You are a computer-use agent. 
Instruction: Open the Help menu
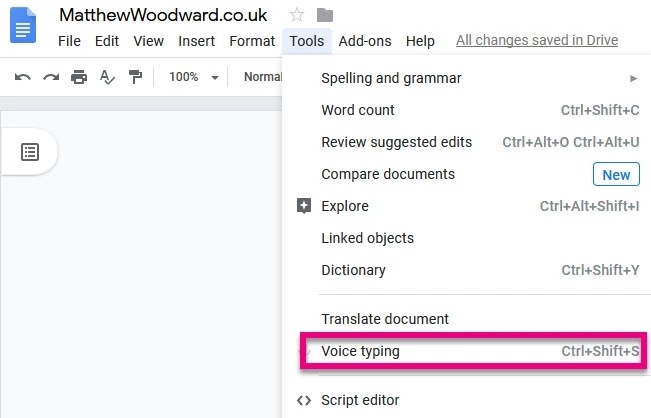tap(420, 41)
